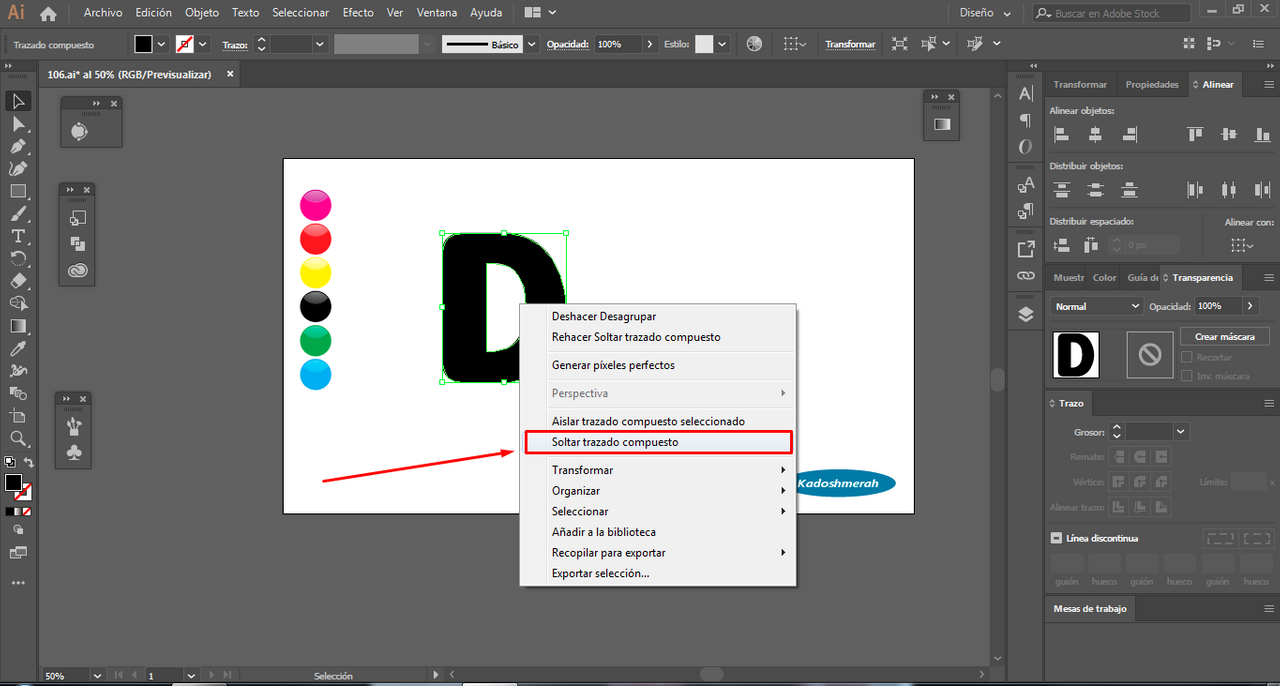Click the control bar Opacidad 100% field
1280x686 pixels.
619,44
